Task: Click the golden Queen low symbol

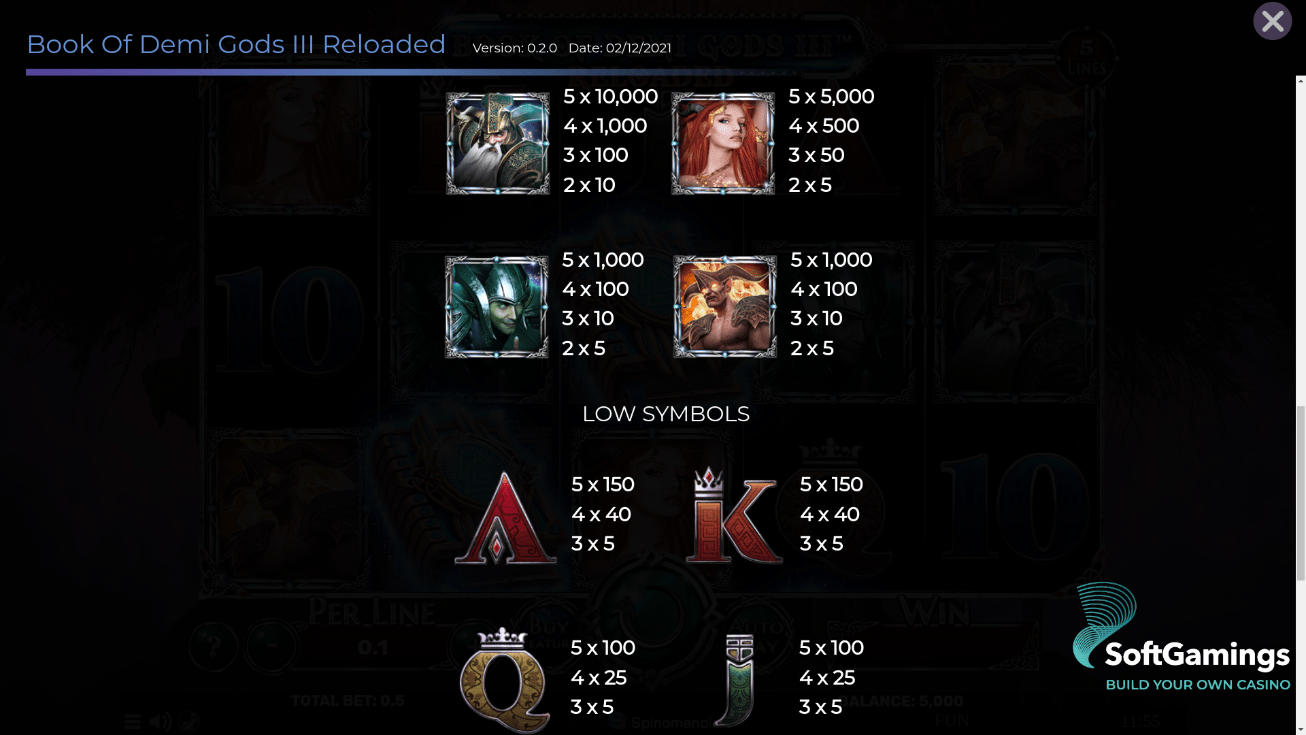Action: (505, 680)
